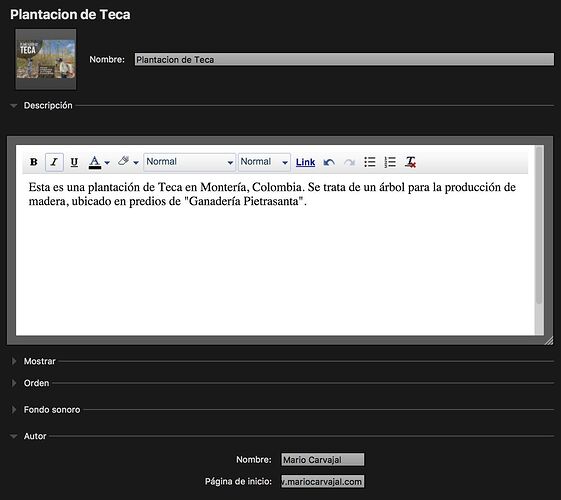Toggle italic formatting button
Image resolution: width=561 pixels, height=500 pixels.
click(x=54, y=162)
